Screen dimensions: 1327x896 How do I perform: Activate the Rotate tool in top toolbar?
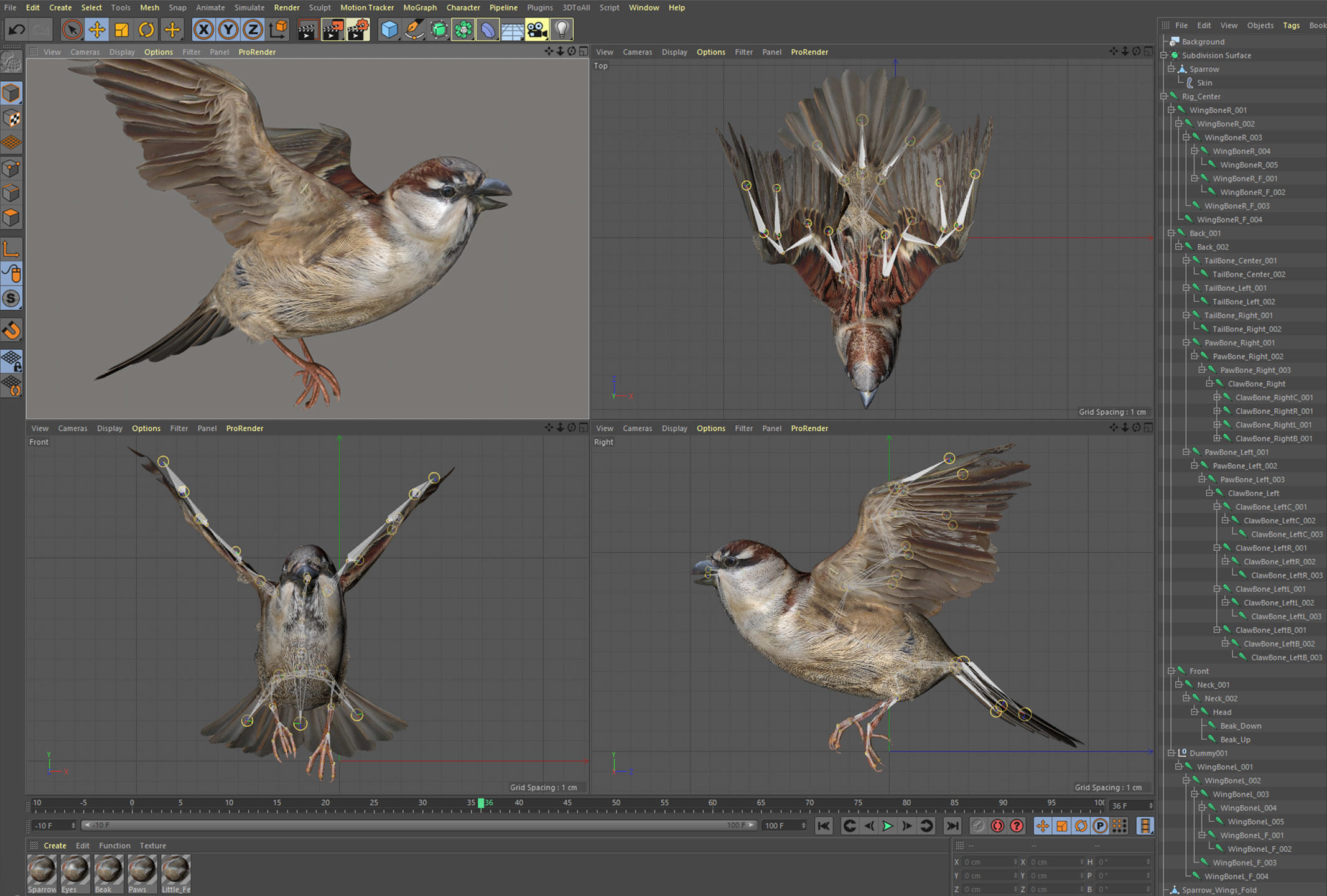(x=147, y=29)
